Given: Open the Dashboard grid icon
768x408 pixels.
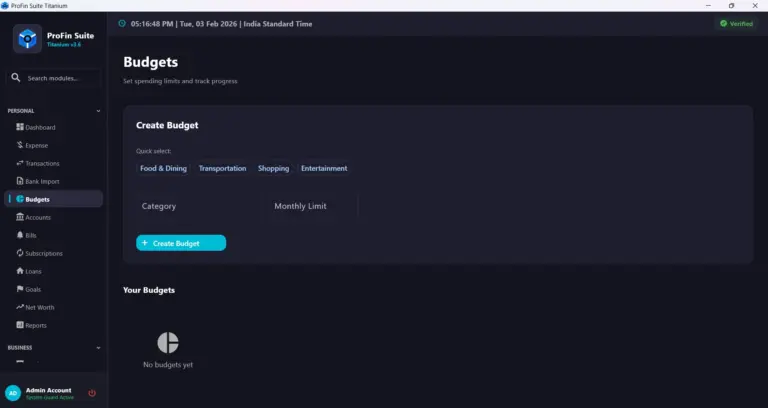Looking at the screenshot, I should pyautogui.click(x=20, y=127).
